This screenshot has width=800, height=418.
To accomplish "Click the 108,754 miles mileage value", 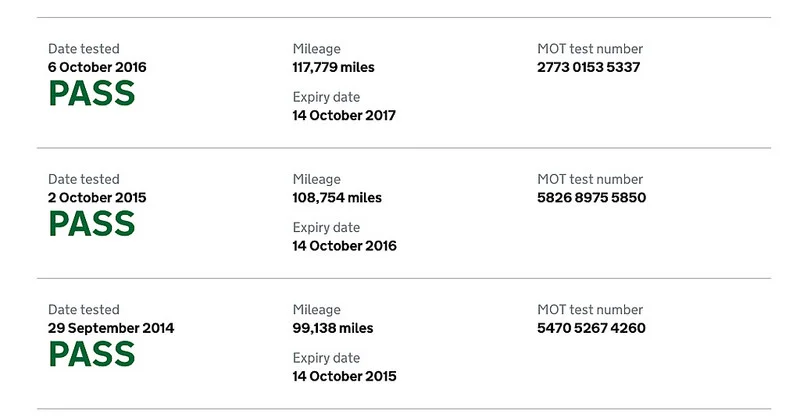I will (337, 198).
